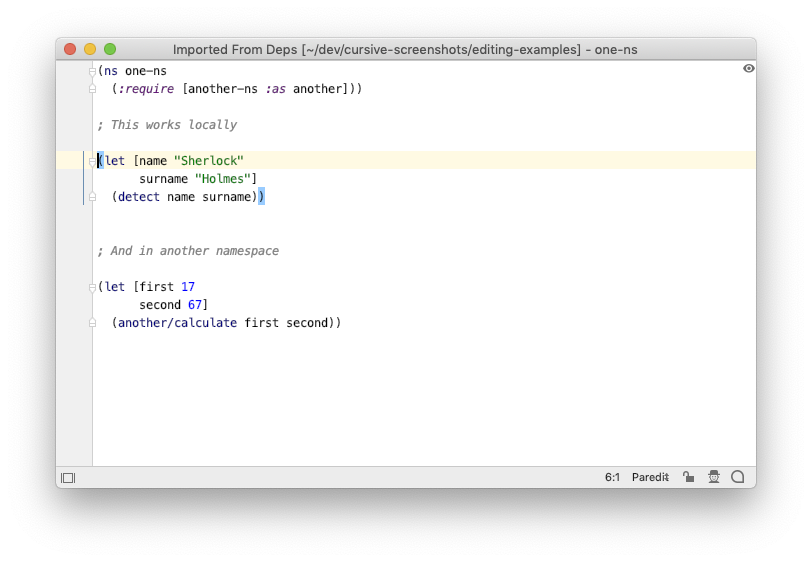Image resolution: width=812 pixels, height=562 pixels.
Task: Collapse the ns one-ns form fold marker
Action: (x=92, y=71)
